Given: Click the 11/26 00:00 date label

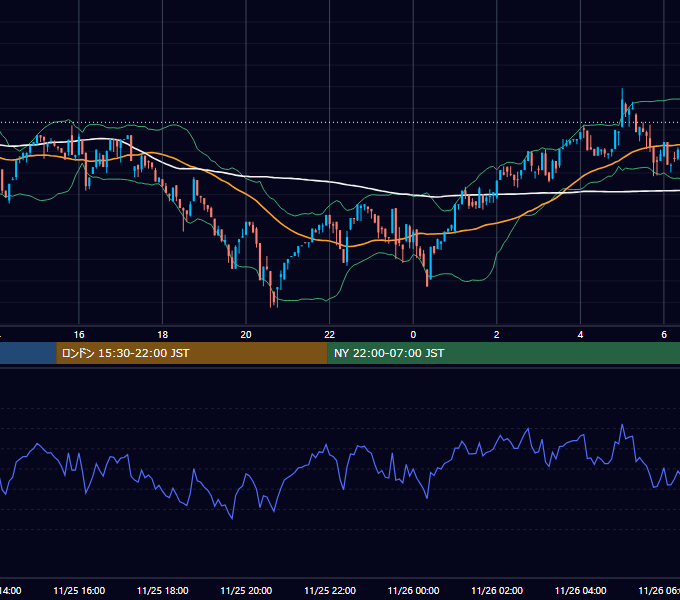Looking at the screenshot, I should click(413, 590).
